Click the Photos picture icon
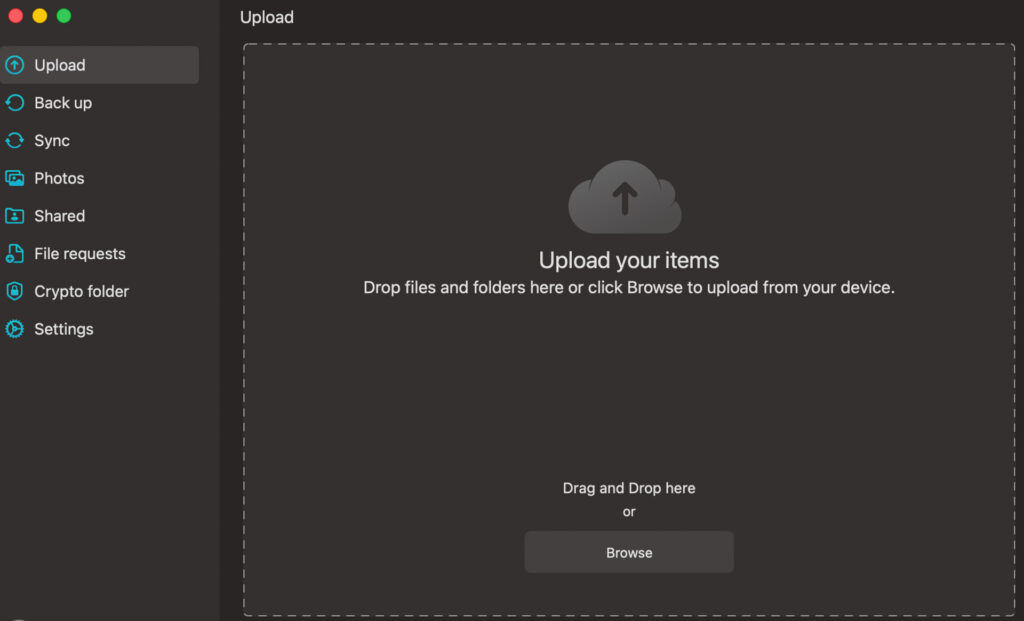The image size is (1024, 621). (17, 178)
